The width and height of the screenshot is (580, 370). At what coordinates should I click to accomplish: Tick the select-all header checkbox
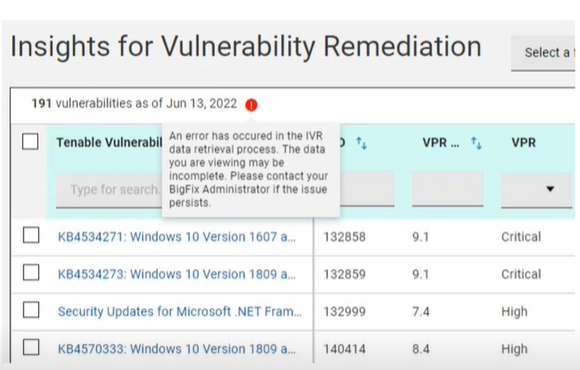pyautogui.click(x=30, y=142)
